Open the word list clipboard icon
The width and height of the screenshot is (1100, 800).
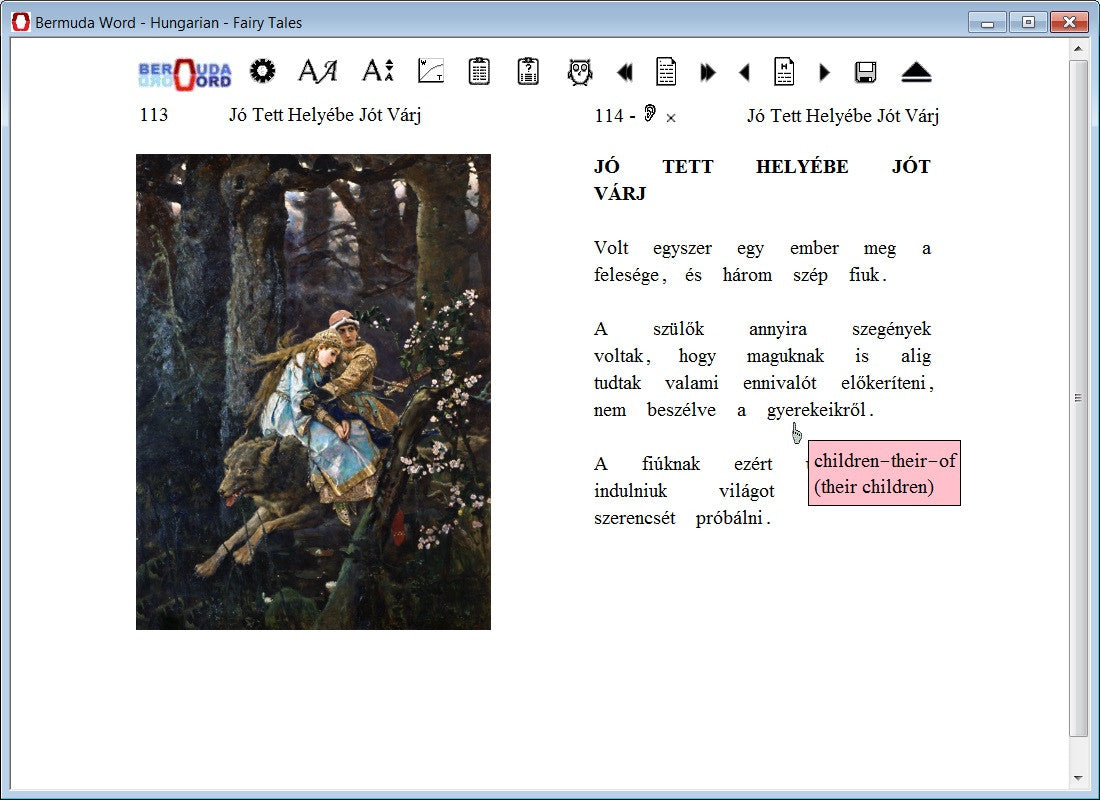coord(480,71)
